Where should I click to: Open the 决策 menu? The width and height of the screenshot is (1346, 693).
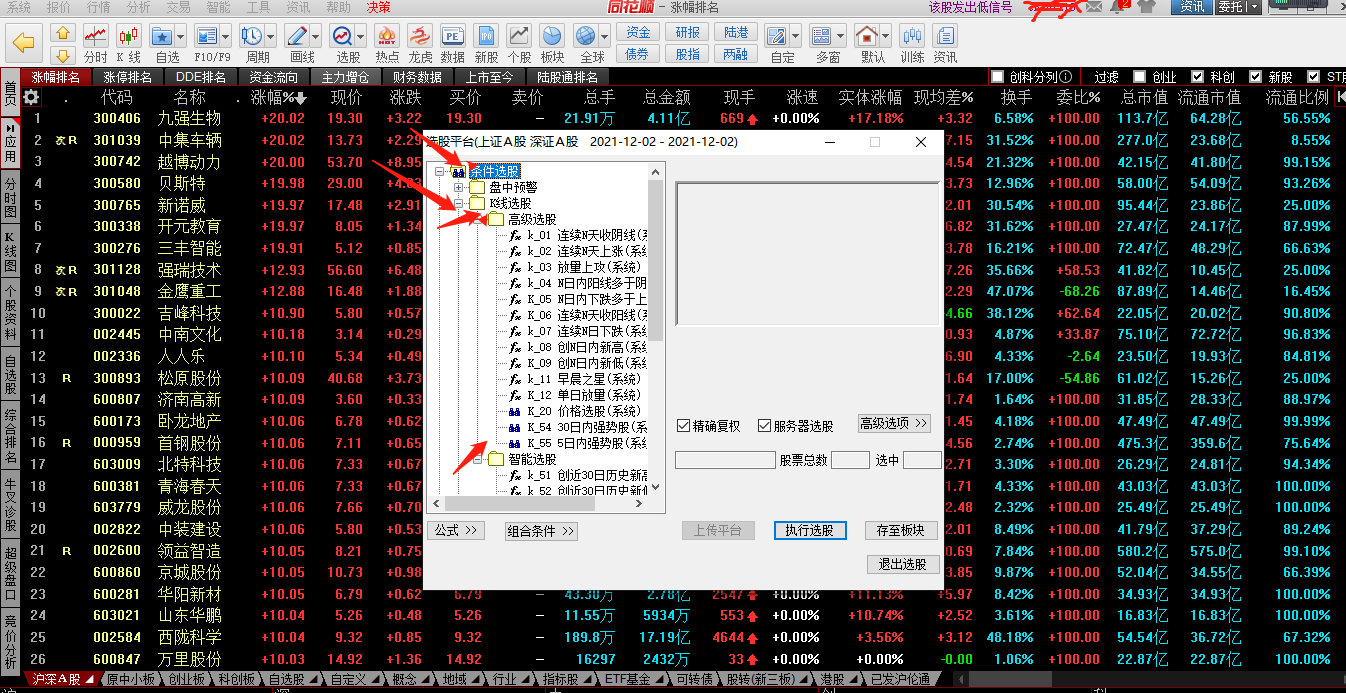tap(379, 7)
